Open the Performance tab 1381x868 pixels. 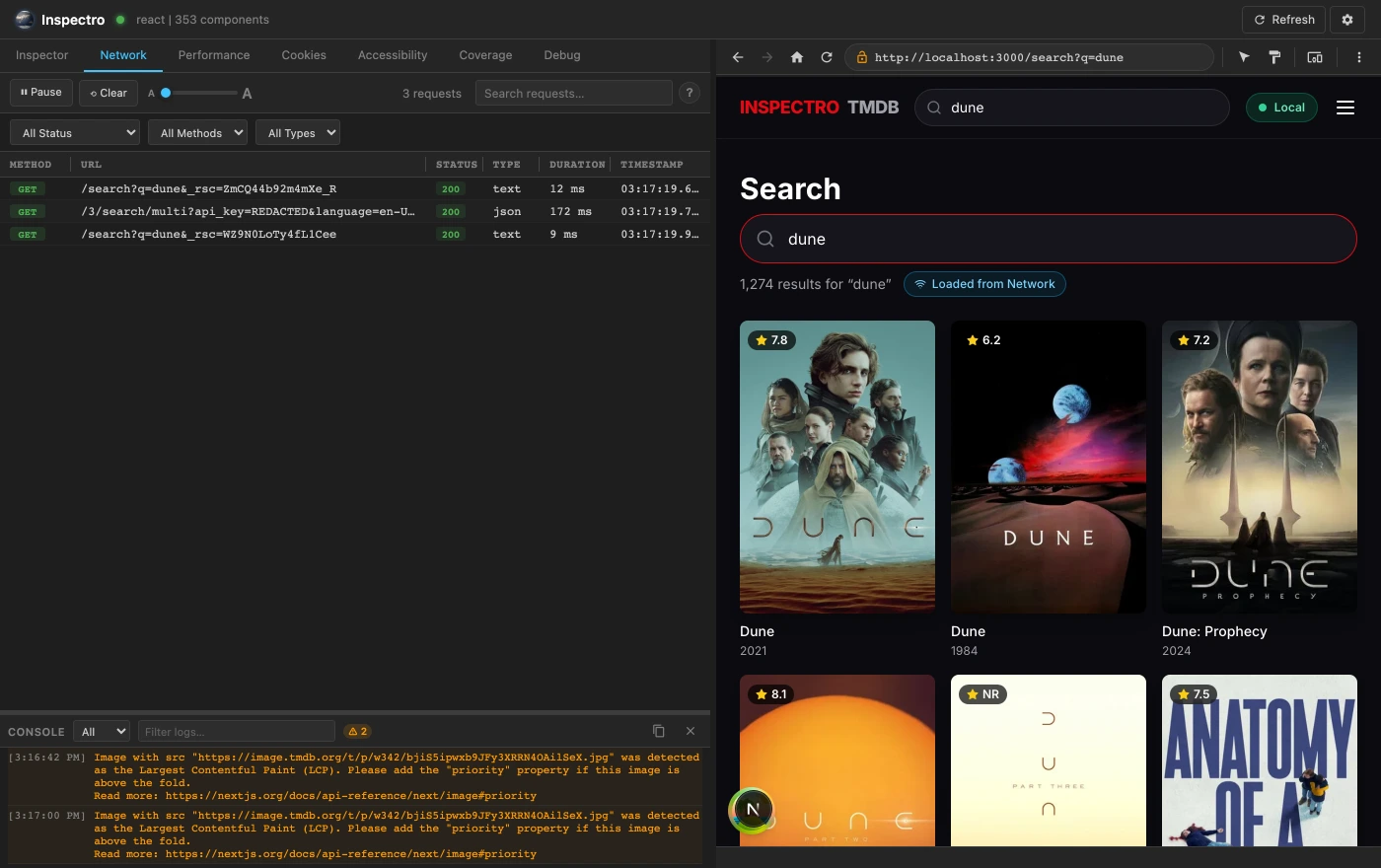coord(214,55)
